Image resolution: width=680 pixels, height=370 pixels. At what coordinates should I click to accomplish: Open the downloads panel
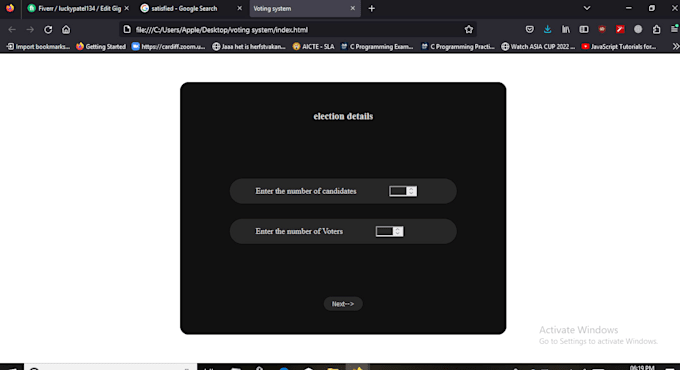pos(548,29)
